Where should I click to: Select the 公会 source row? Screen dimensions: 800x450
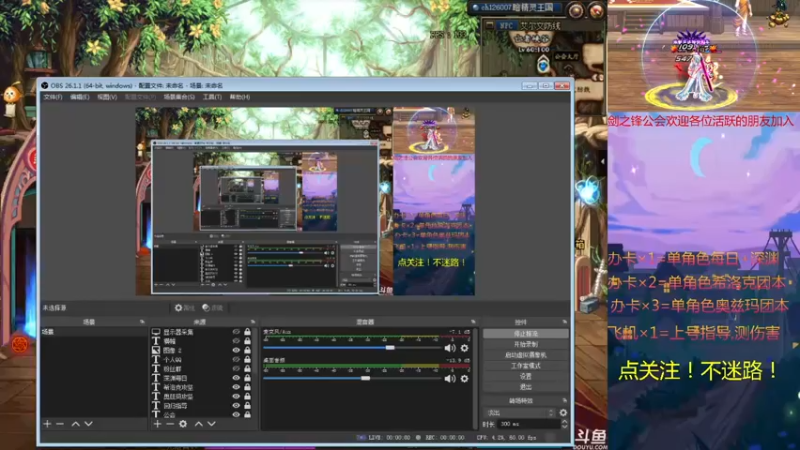tap(202, 415)
